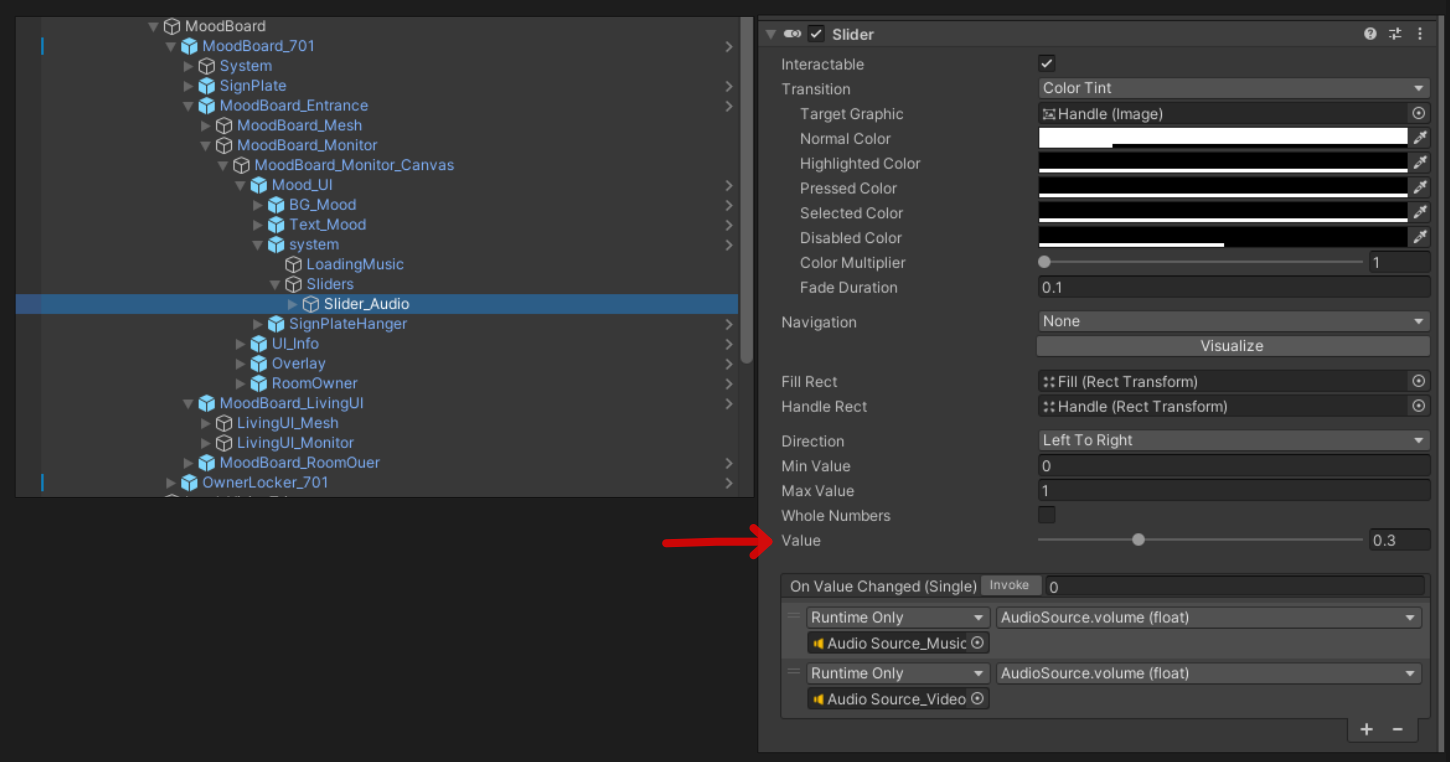Click the prefab open arrow for SignPlate
This screenshot has width=1450, height=762.
coord(729,86)
